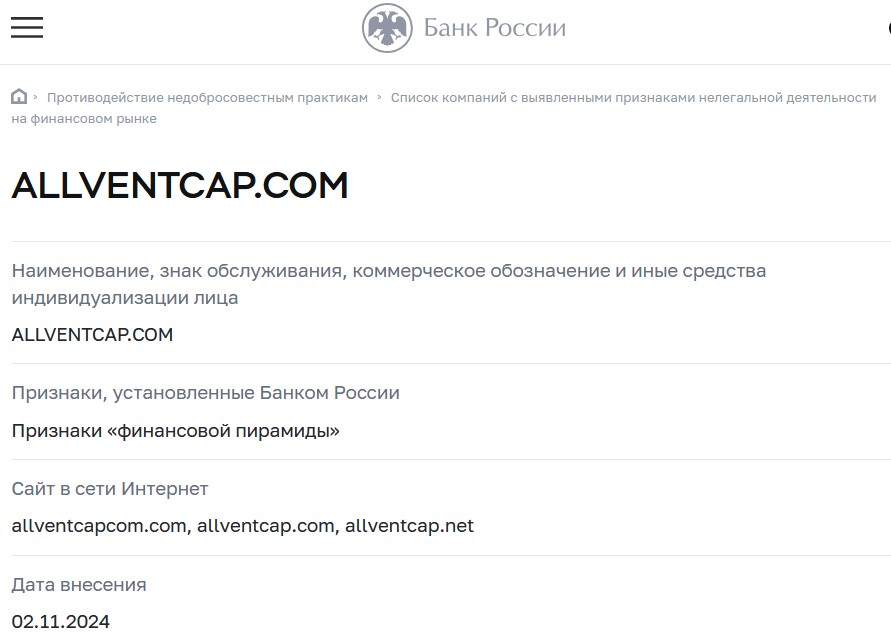Click the partially visible icon at header's right edge
Screen dimensions: 891x637
point(888,27)
